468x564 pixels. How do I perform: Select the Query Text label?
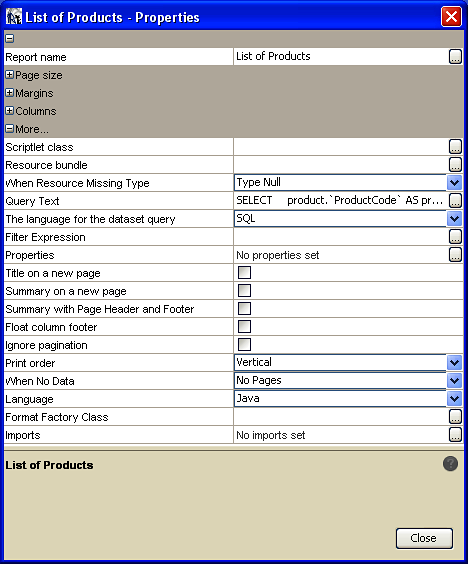click(x=32, y=201)
